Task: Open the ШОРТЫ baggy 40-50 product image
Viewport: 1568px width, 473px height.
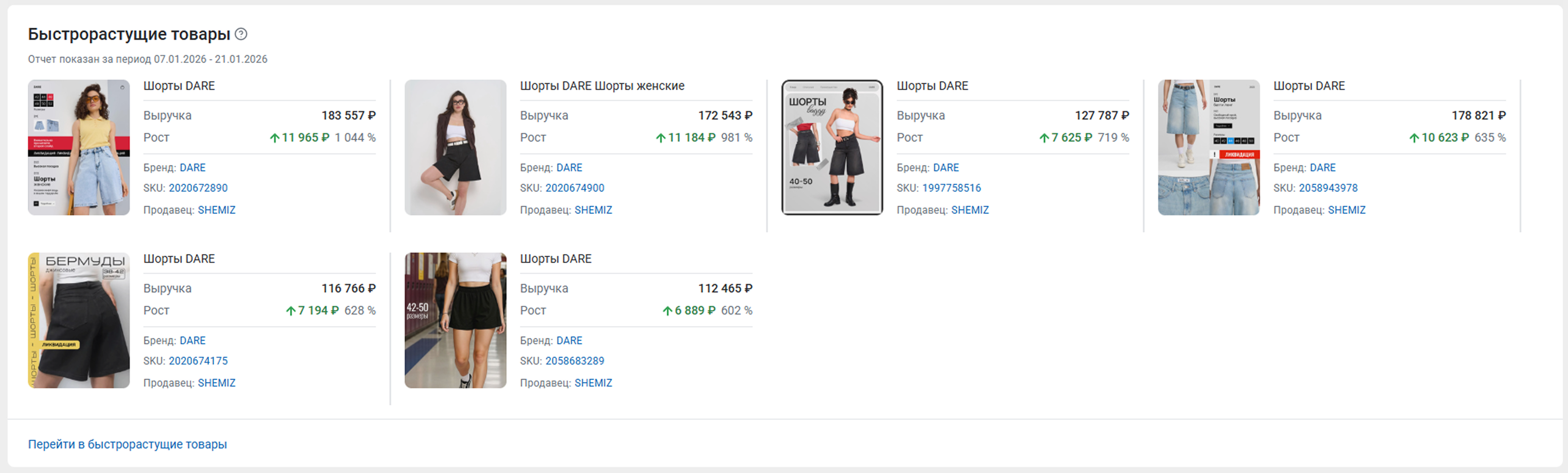Action: [832, 147]
